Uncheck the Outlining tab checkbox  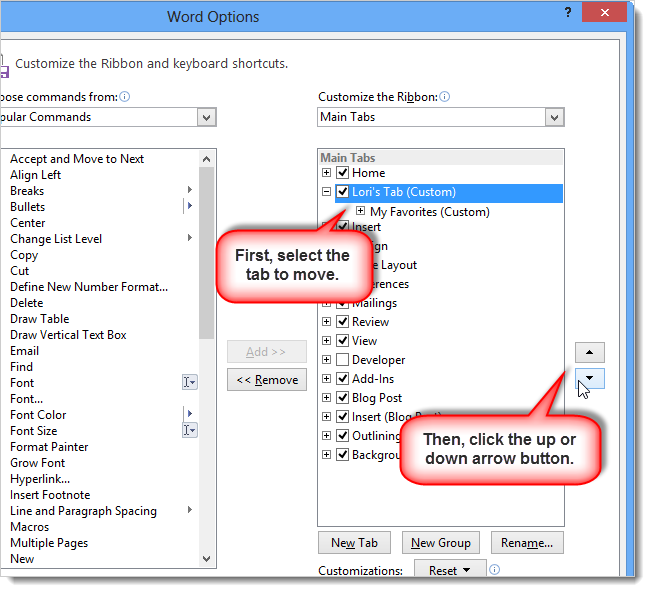[342, 435]
